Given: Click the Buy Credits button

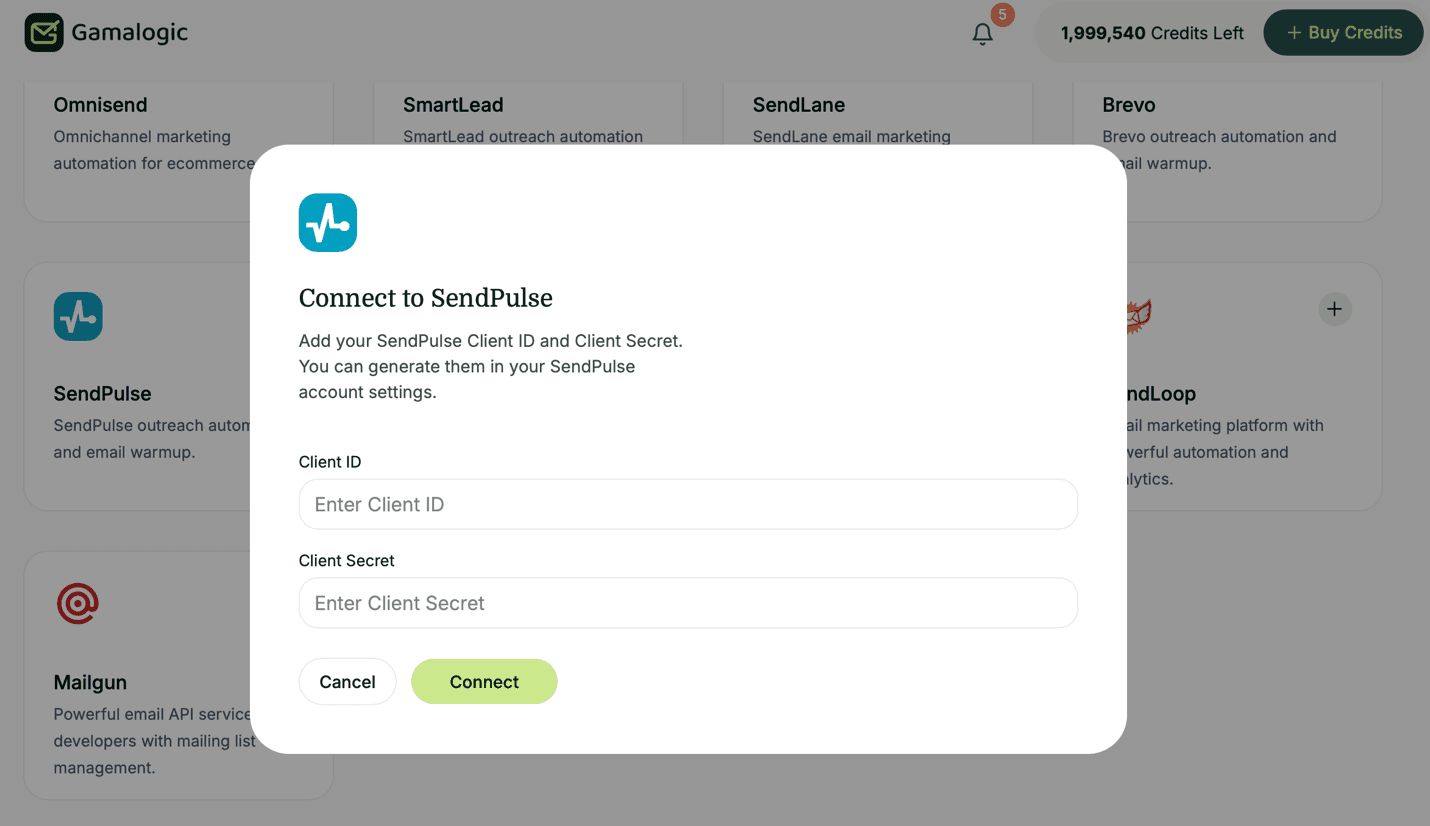Looking at the screenshot, I should point(1343,32).
